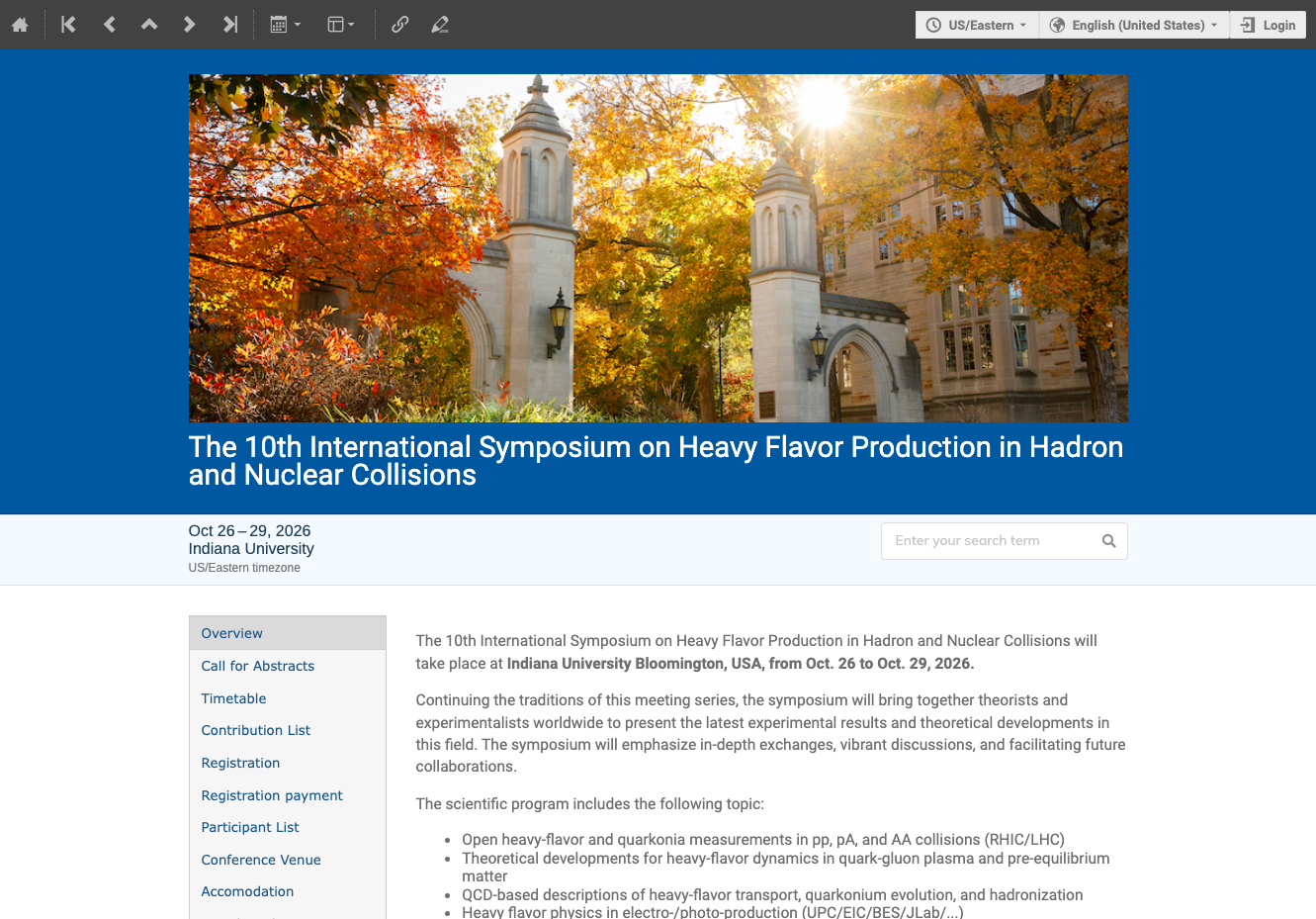Image resolution: width=1316 pixels, height=919 pixels.
Task: Go to the previous event arrow
Action: point(109,25)
